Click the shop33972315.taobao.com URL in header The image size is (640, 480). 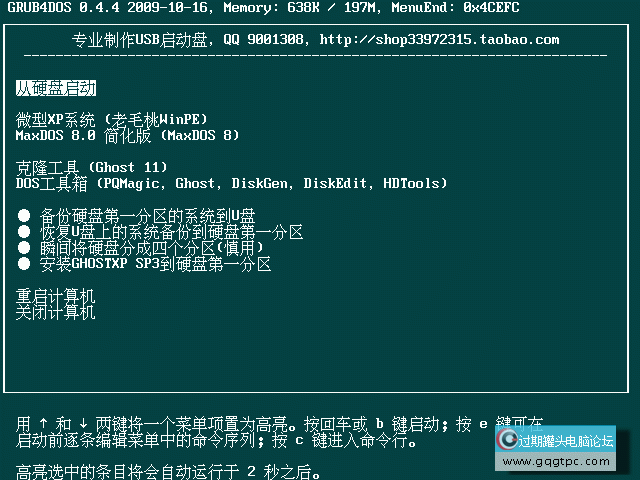(x=439, y=40)
